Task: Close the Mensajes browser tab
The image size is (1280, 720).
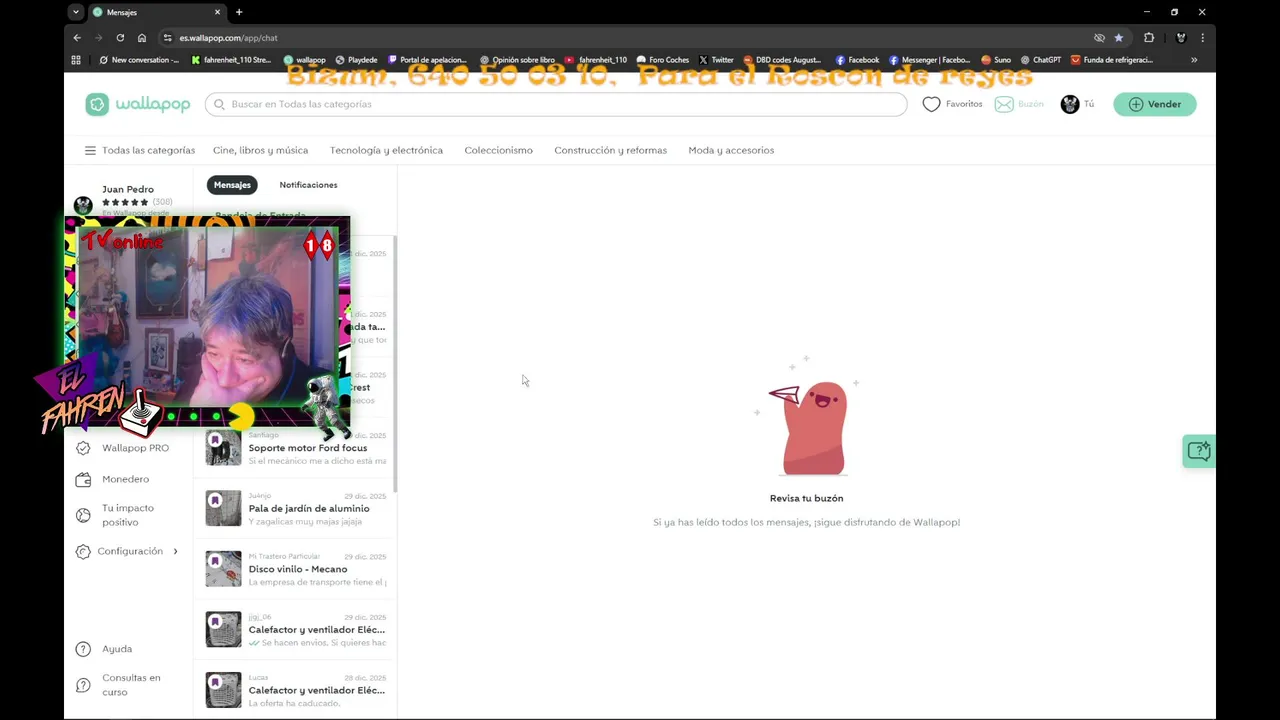Action: click(217, 12)
